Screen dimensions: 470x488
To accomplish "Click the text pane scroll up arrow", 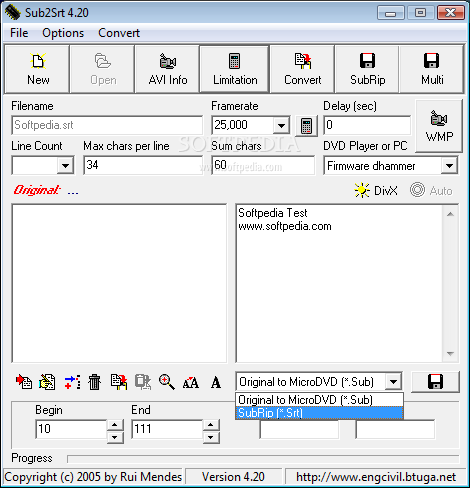I will coord(450,214).
